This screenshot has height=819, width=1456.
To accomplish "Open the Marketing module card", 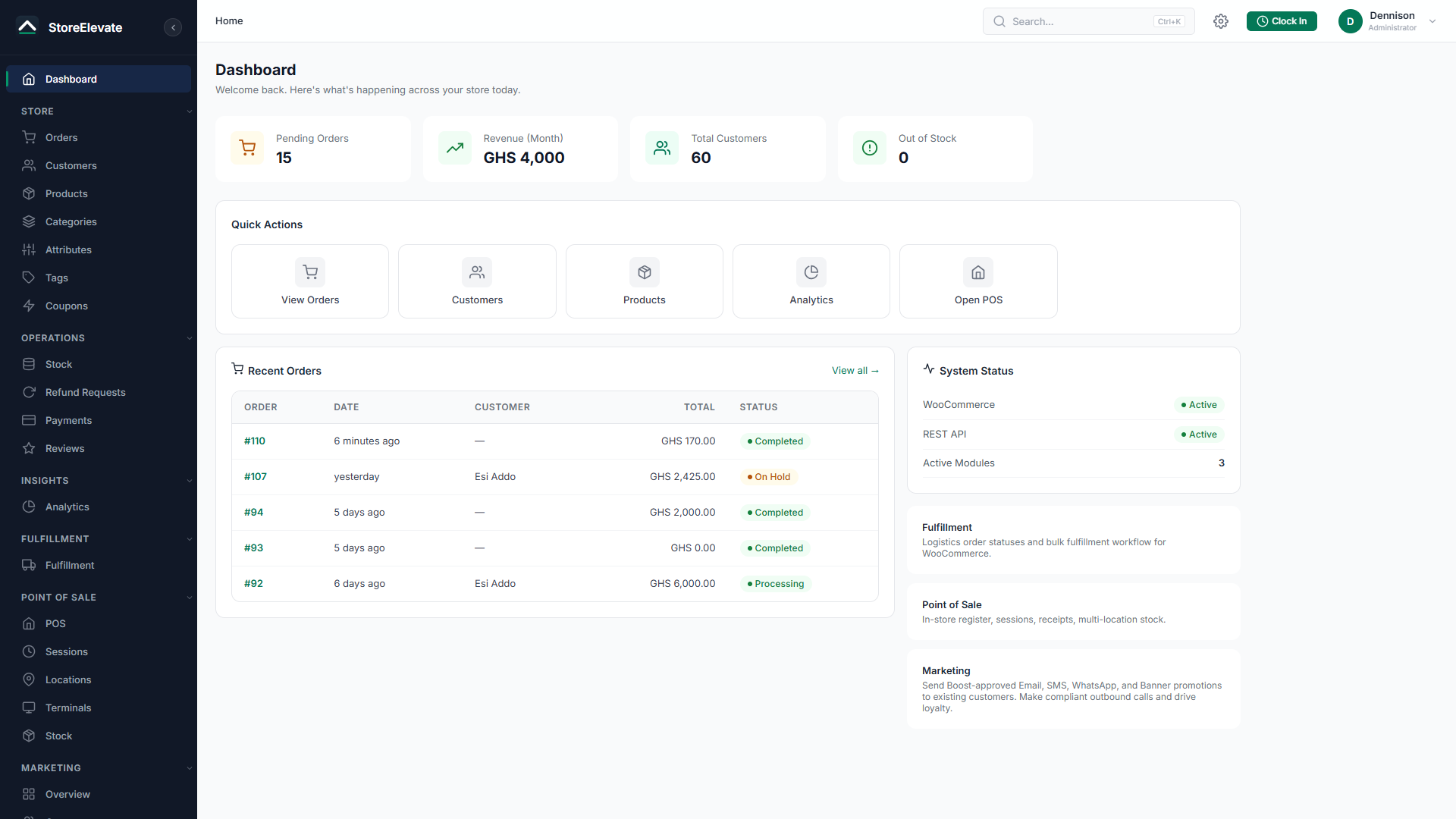I will [x=1074, y=689].
